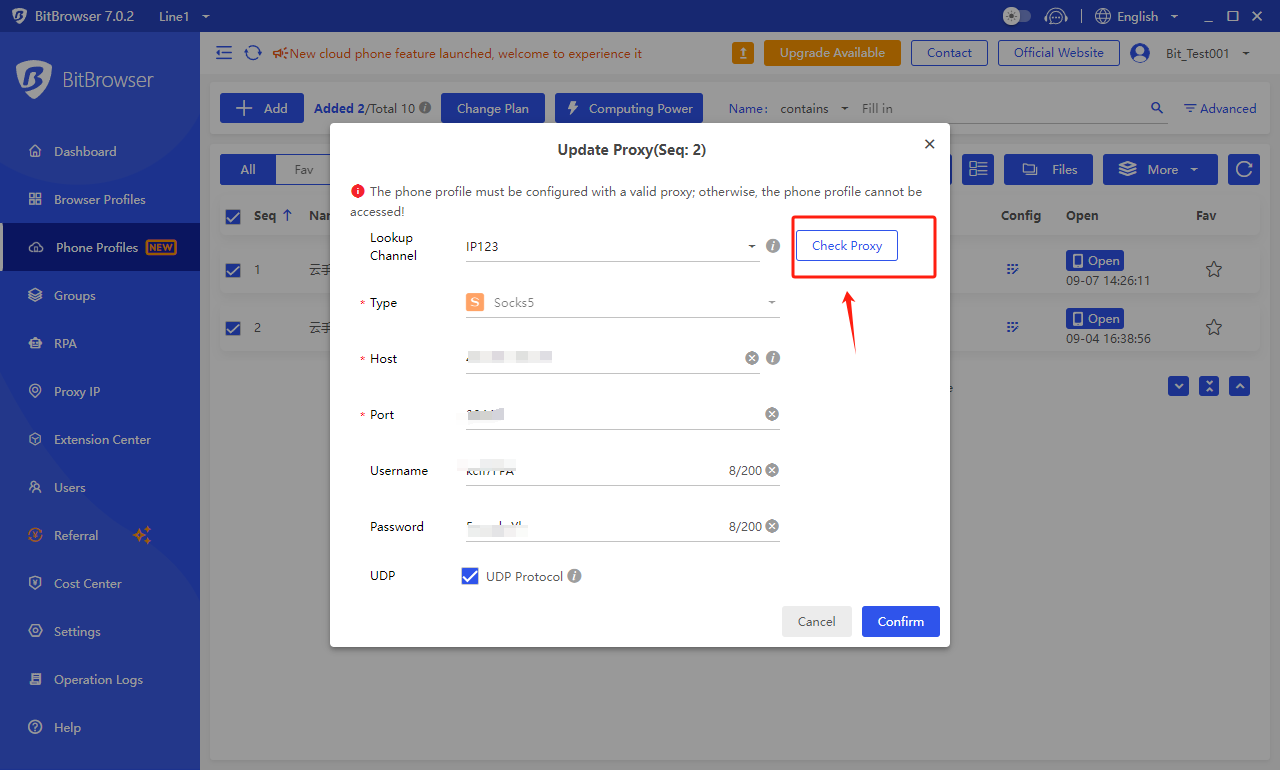Click the refresh icon in top bar
Image resolution: width=1280 pixels, height=770 pixels.
point(253,53)
